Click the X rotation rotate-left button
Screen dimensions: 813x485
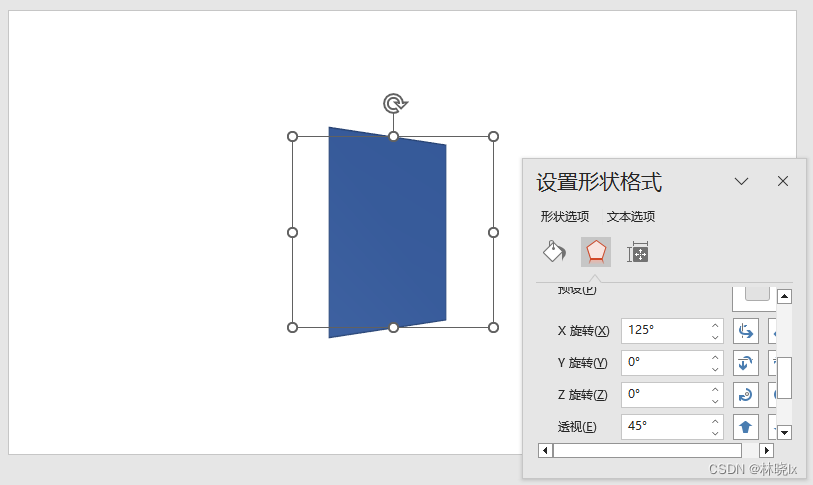[x=745, y=331]
